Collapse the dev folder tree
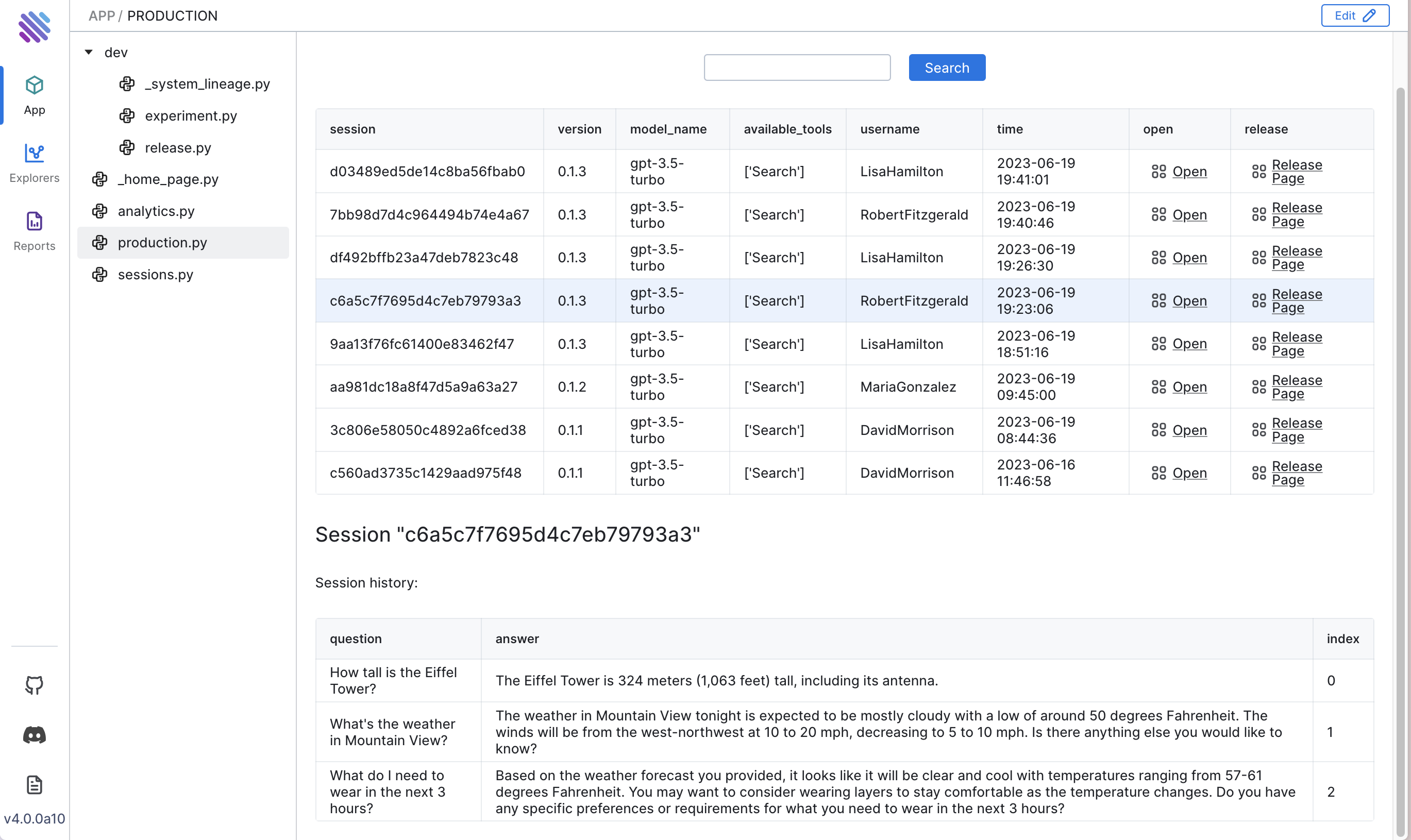Screen dimensions: 1411x840 89,52
